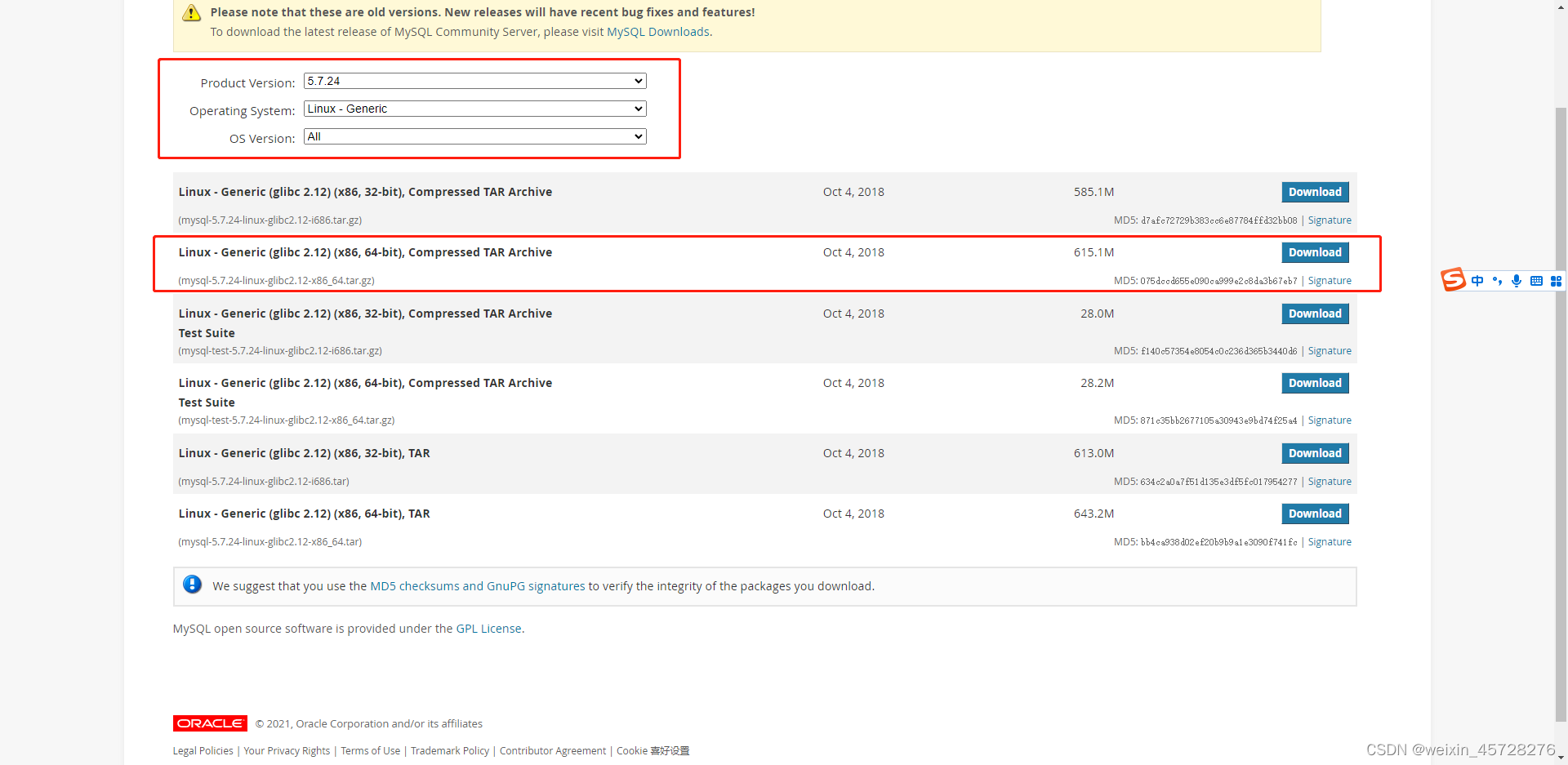Click filename (mysql-5.7.24-linux-glibc2.12-i686.tar)
The height and width of the screenshot is (765, 1568).
point(264,482)
